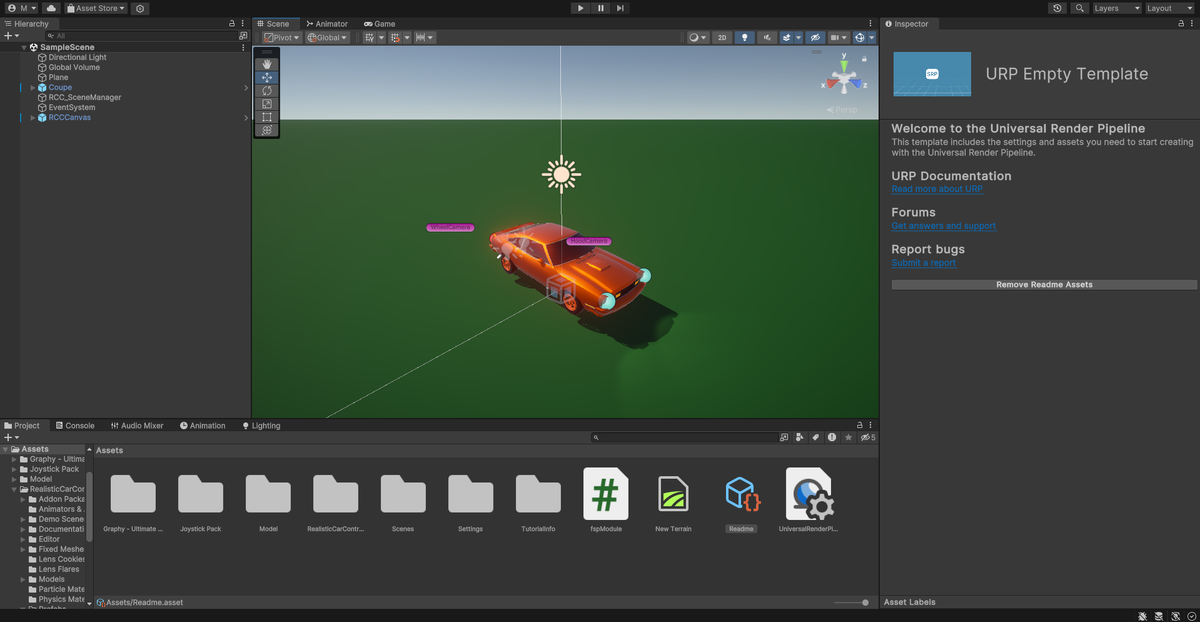Select RCC_SceneManager in Hierarchy

point(85,98)
